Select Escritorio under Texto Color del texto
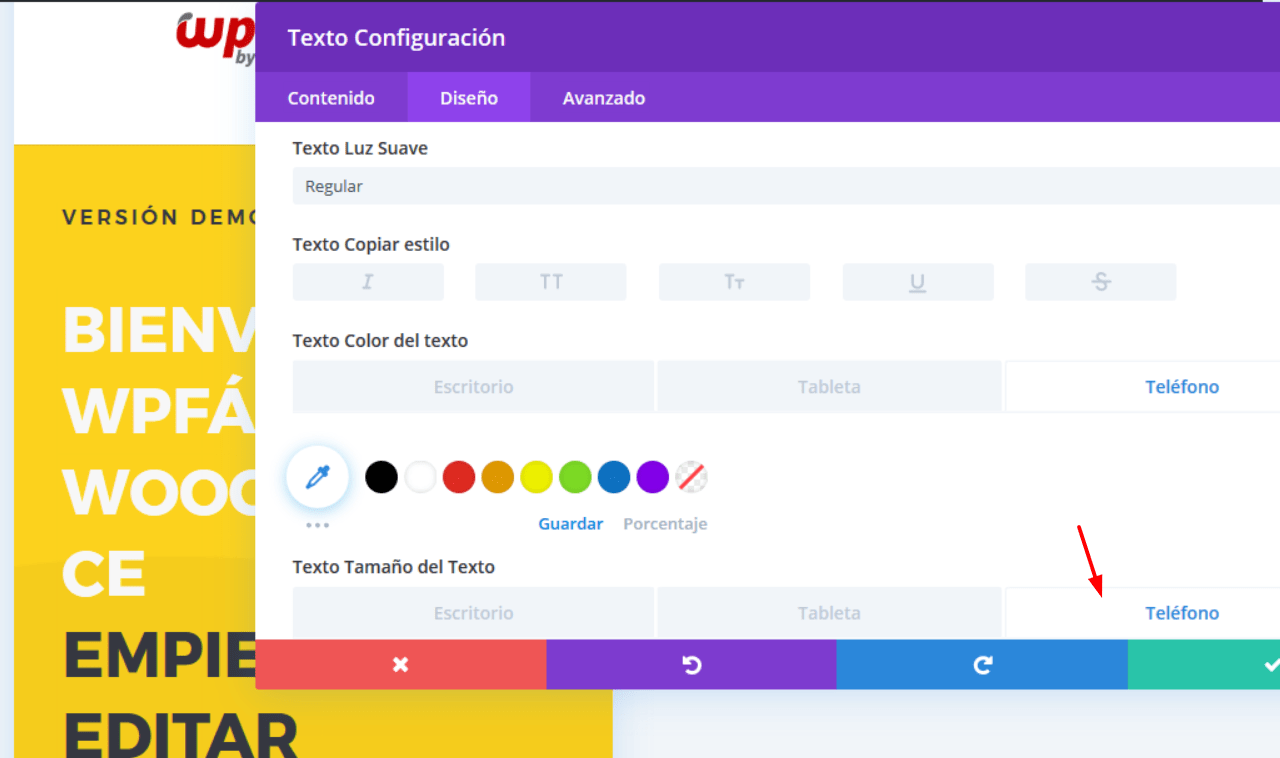This screenshot has width=1280, height=758. pos(474,387)
